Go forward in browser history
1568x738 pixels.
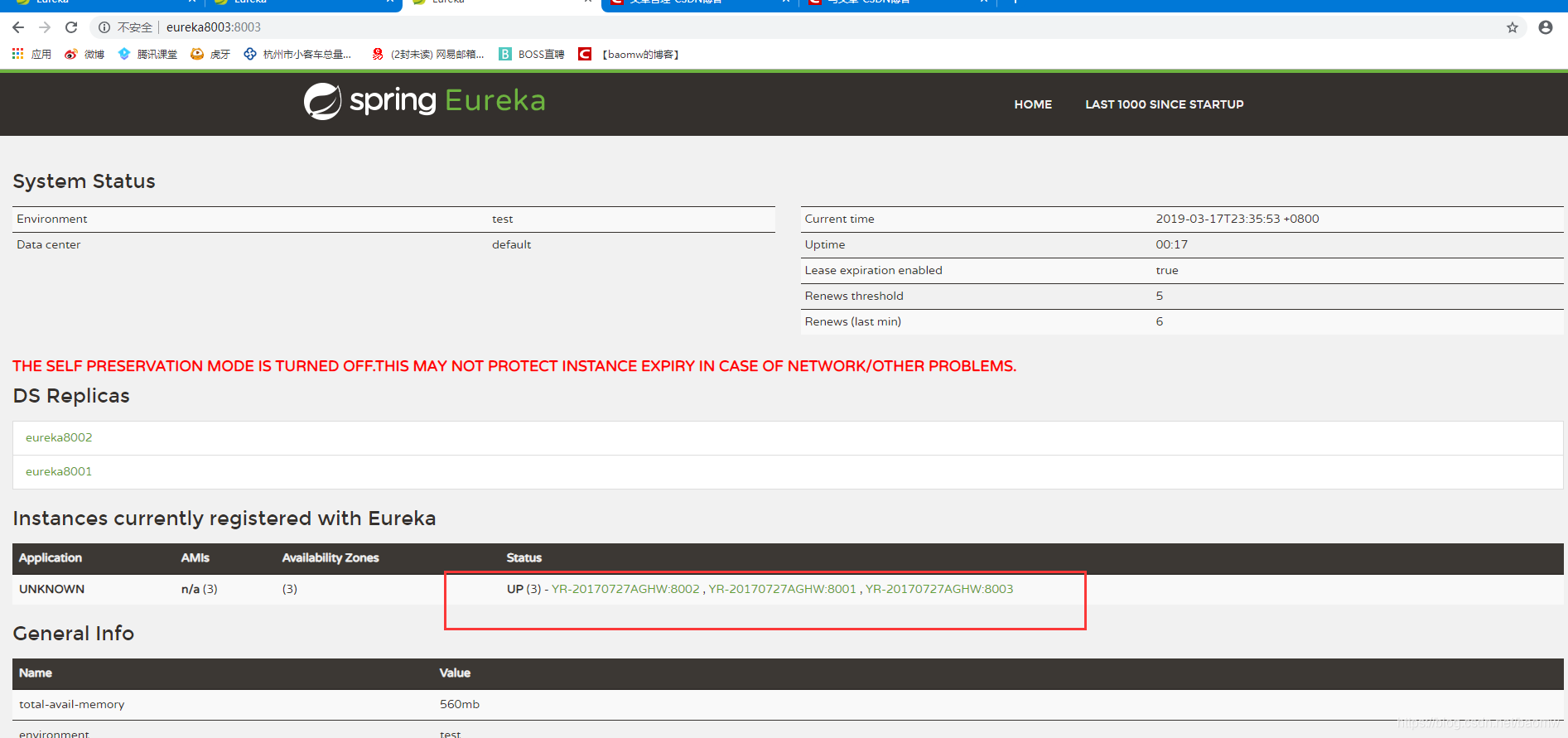pos(45,27)
